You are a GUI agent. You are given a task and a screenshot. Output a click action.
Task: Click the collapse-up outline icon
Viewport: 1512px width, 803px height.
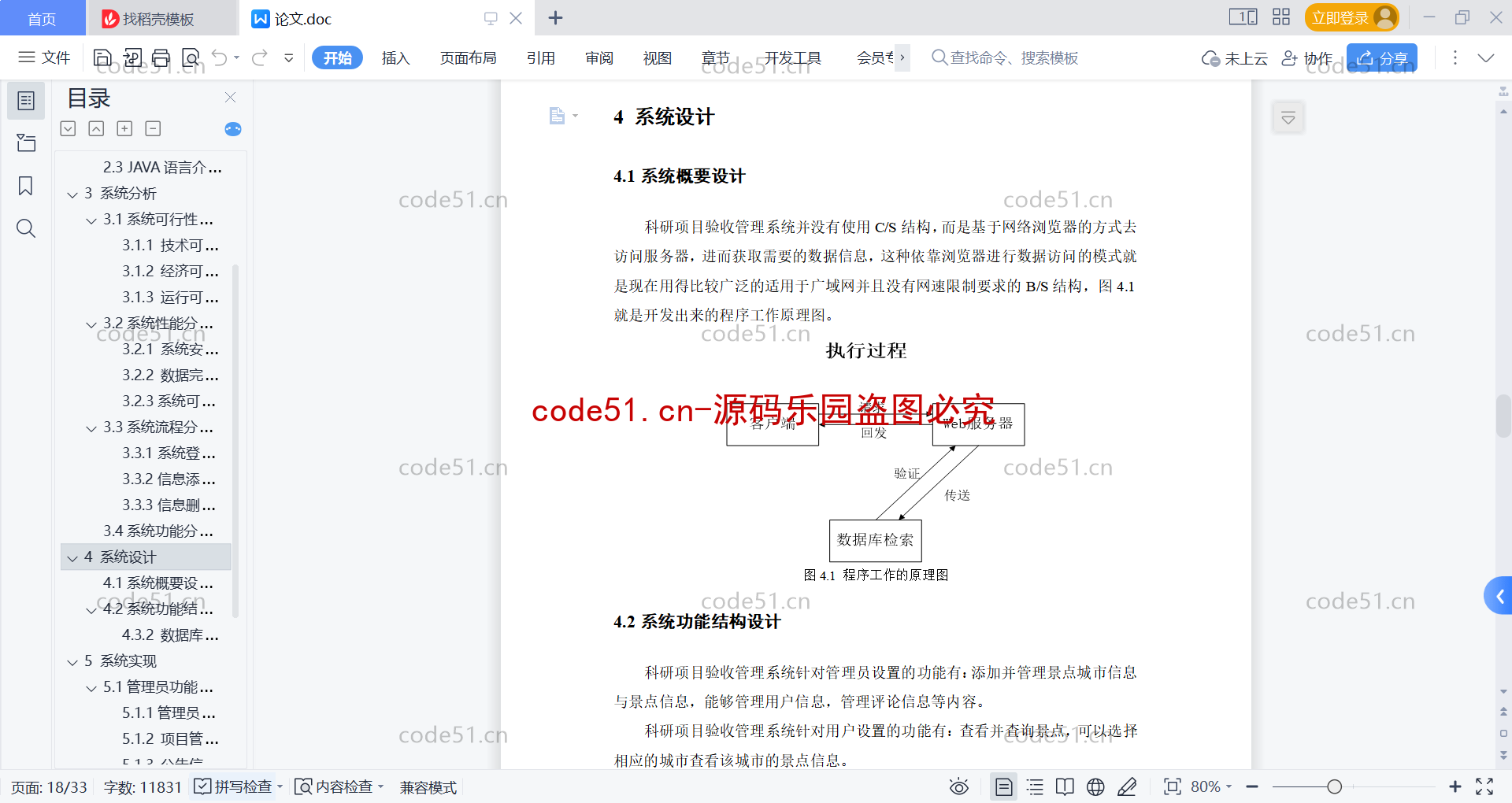(96, 128)
